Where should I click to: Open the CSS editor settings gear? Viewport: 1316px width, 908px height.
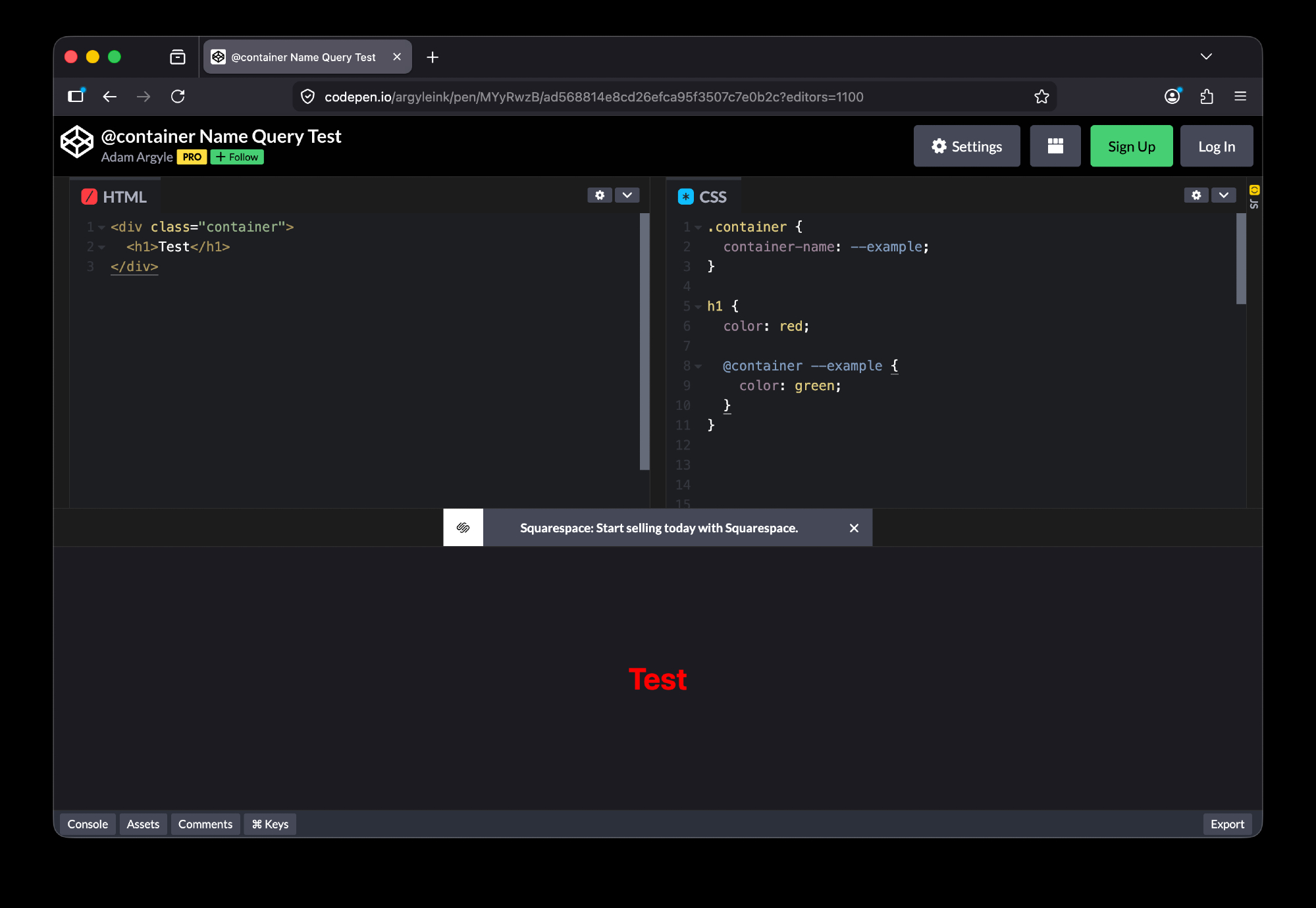coord(1196,195)
